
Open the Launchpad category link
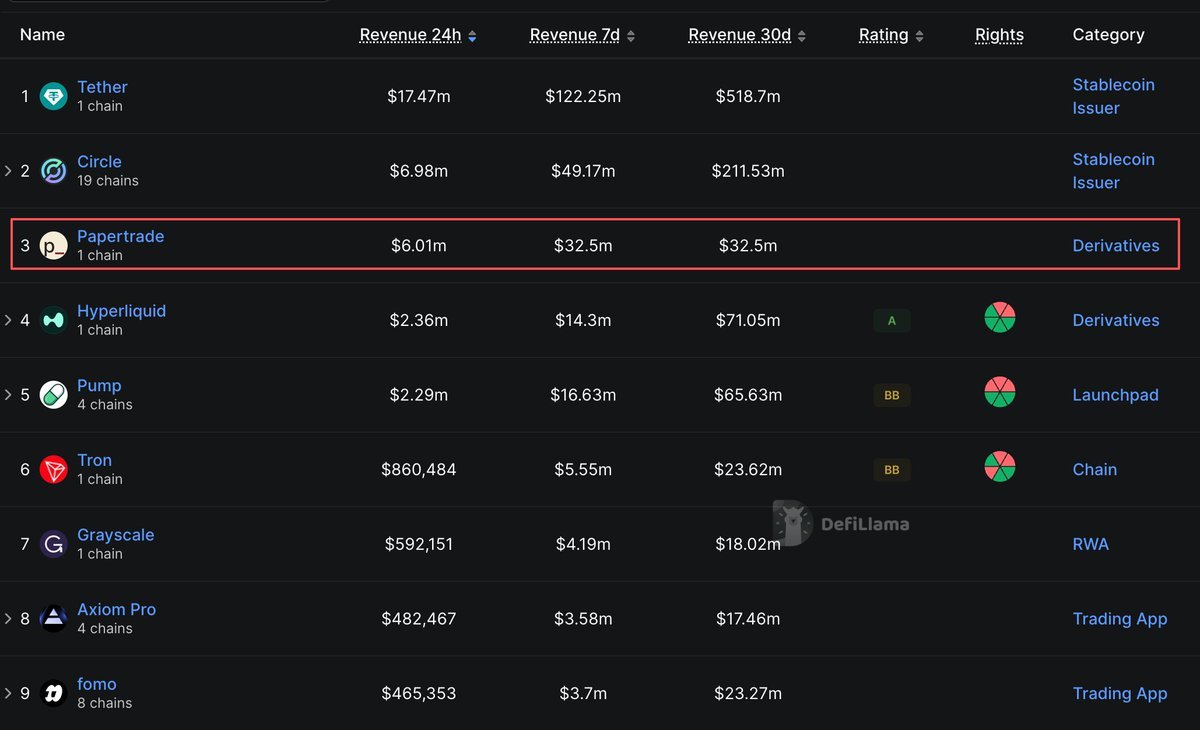(1115, 395)
